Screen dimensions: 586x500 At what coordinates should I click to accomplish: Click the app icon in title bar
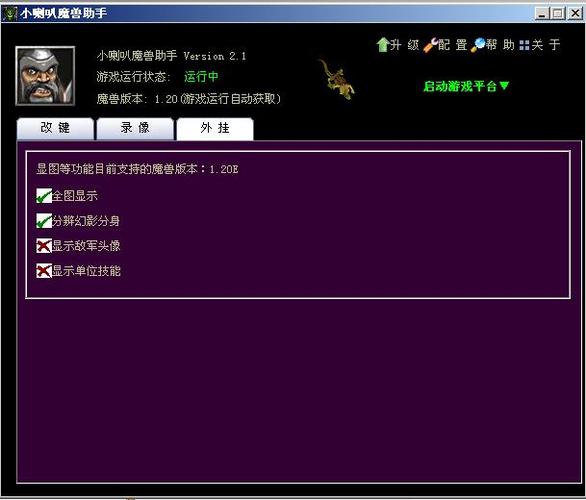9,13
